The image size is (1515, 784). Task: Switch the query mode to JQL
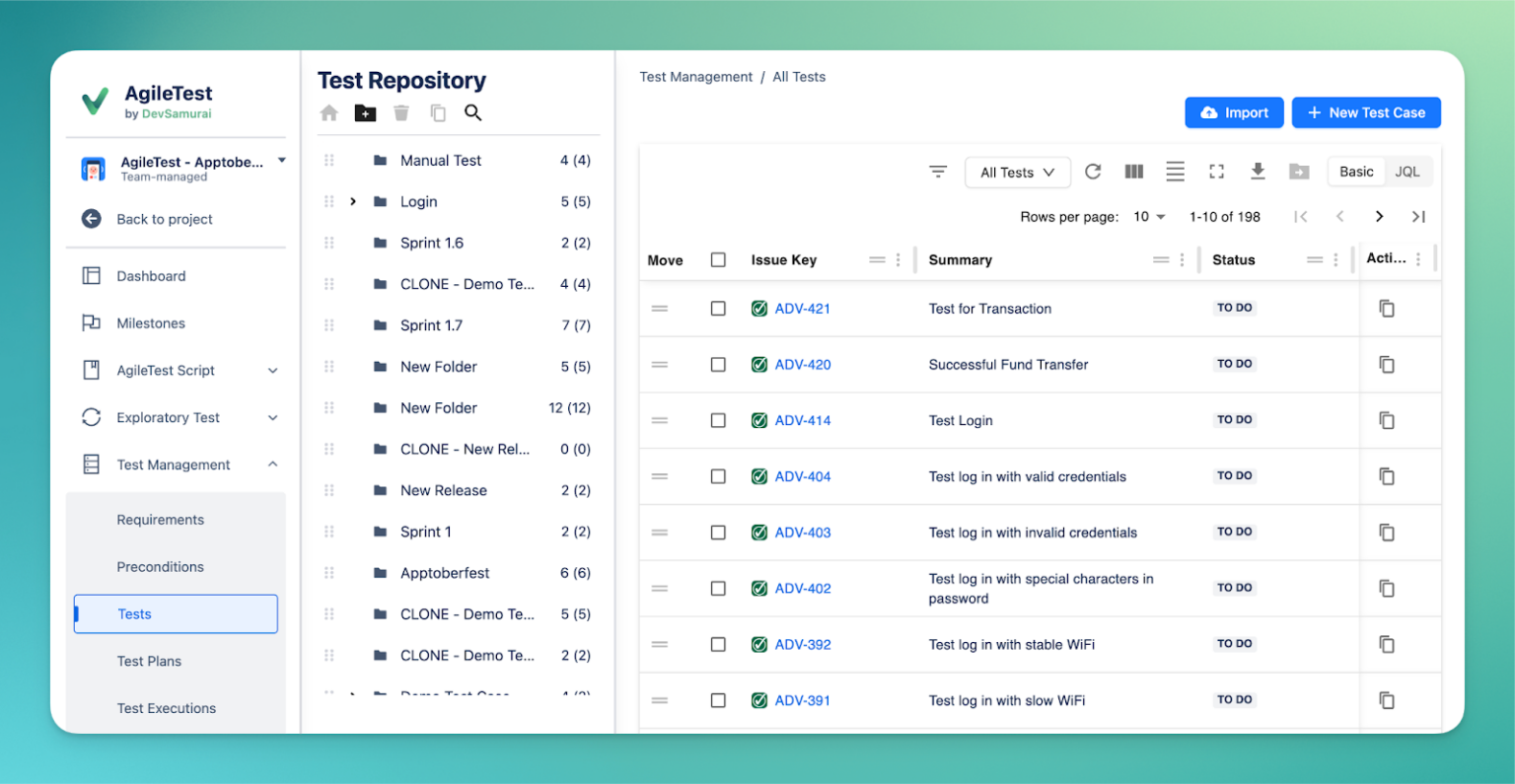pos(1407,172)
